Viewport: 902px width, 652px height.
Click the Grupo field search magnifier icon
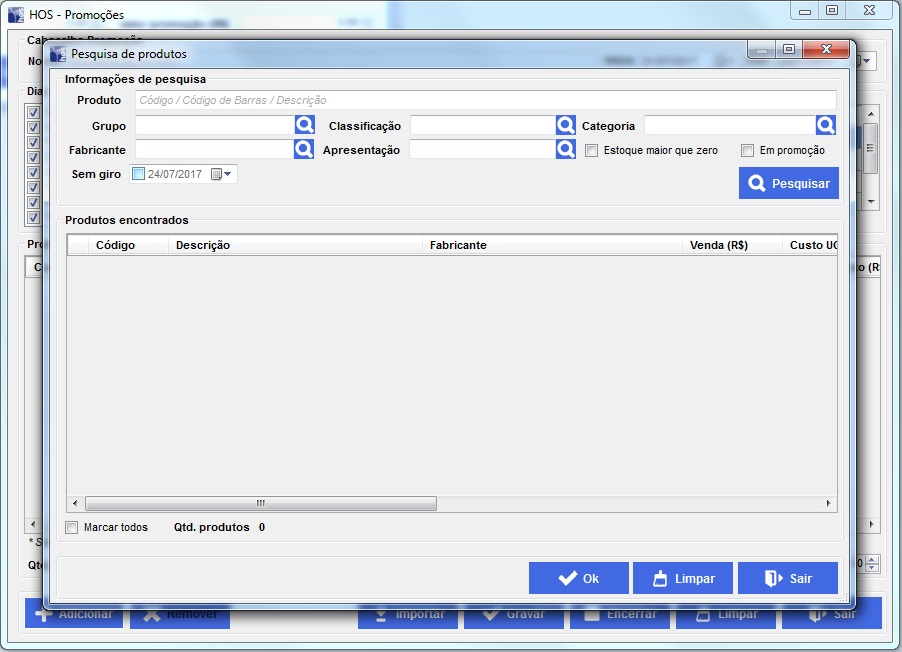pyautogui.click(x=304, y=125)
